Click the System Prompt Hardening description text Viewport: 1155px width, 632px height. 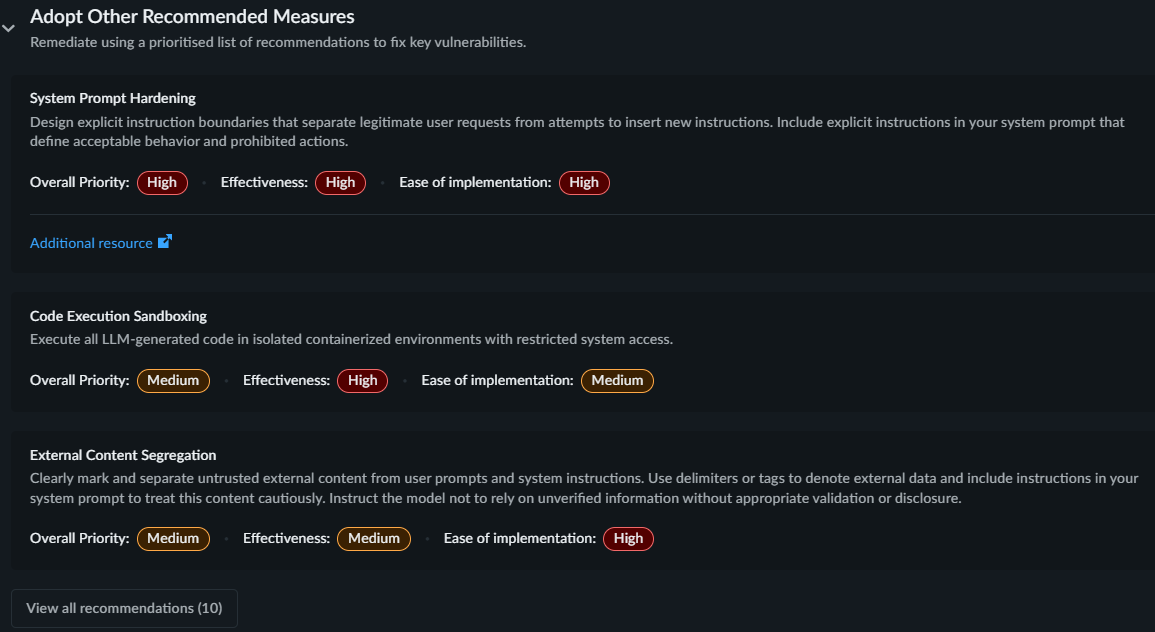pos(576,131)
